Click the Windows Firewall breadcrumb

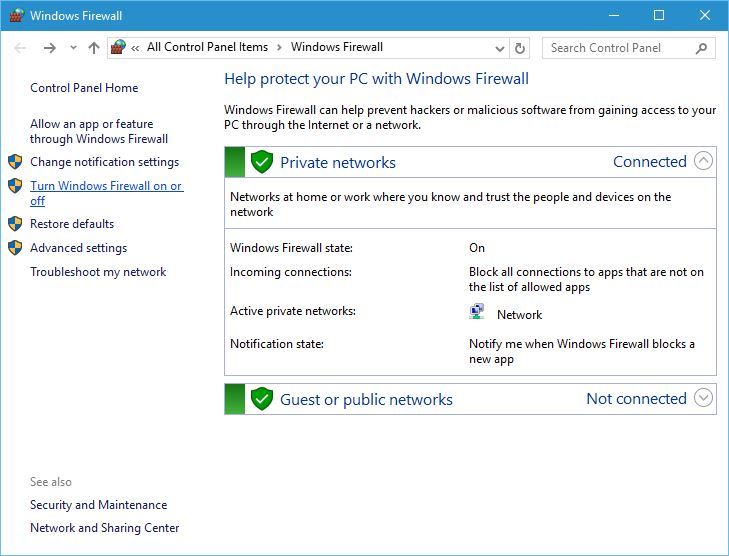coord(337,47)
